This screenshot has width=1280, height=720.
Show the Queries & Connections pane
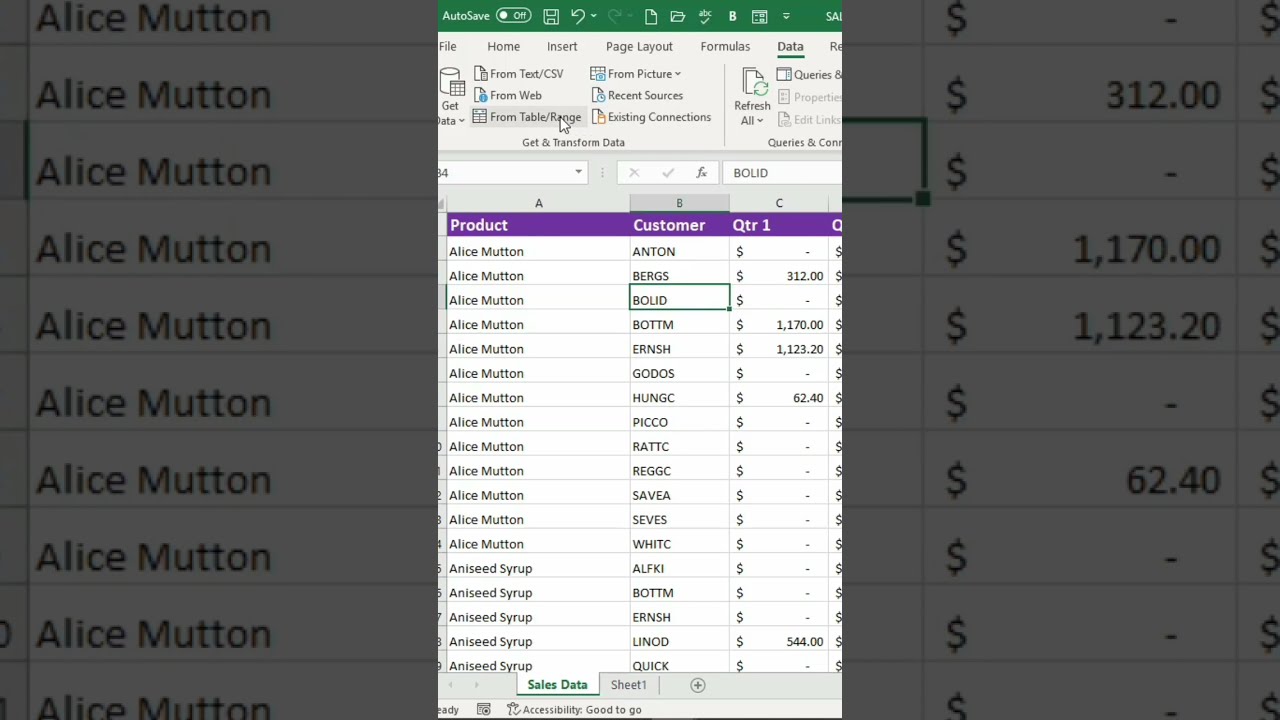(809, 75)
